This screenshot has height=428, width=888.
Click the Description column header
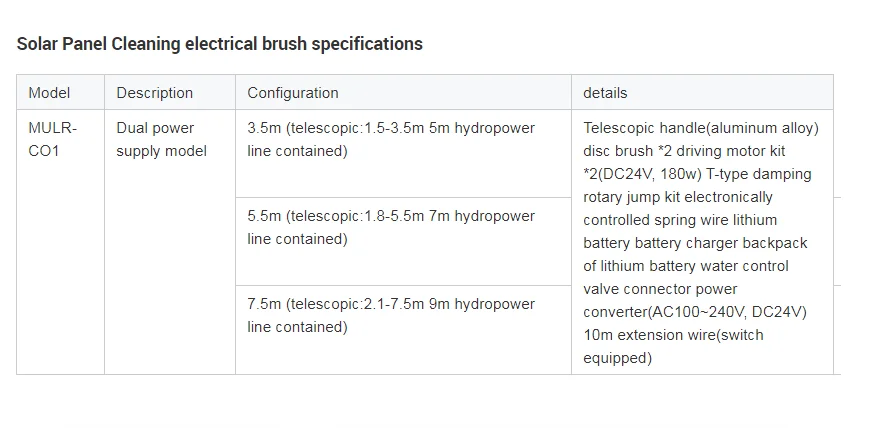click(170, 92)
